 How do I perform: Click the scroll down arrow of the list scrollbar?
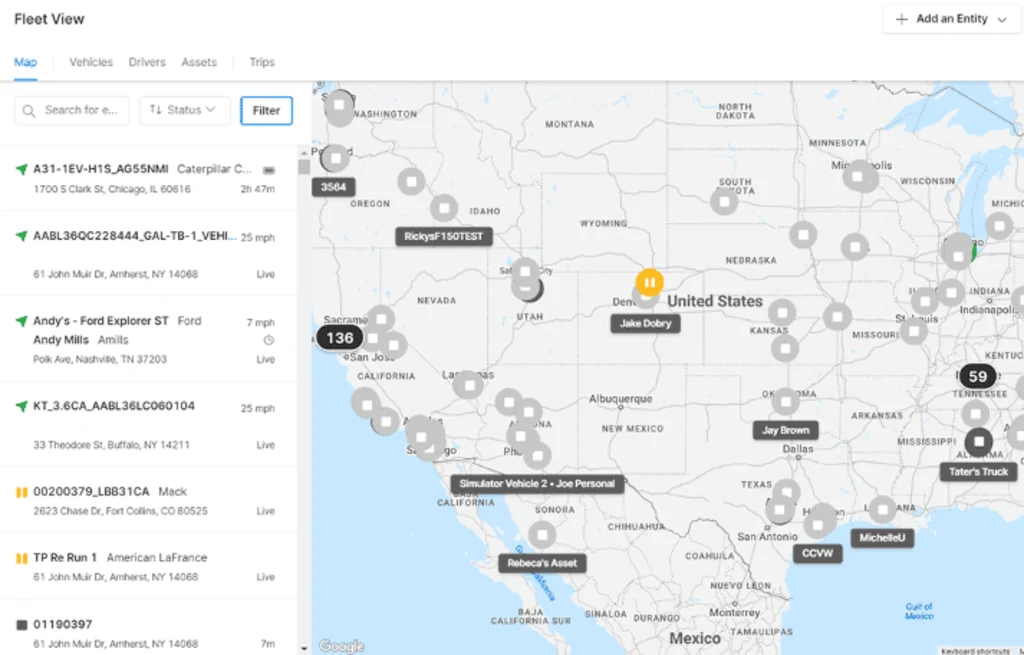tap(304, 648)
